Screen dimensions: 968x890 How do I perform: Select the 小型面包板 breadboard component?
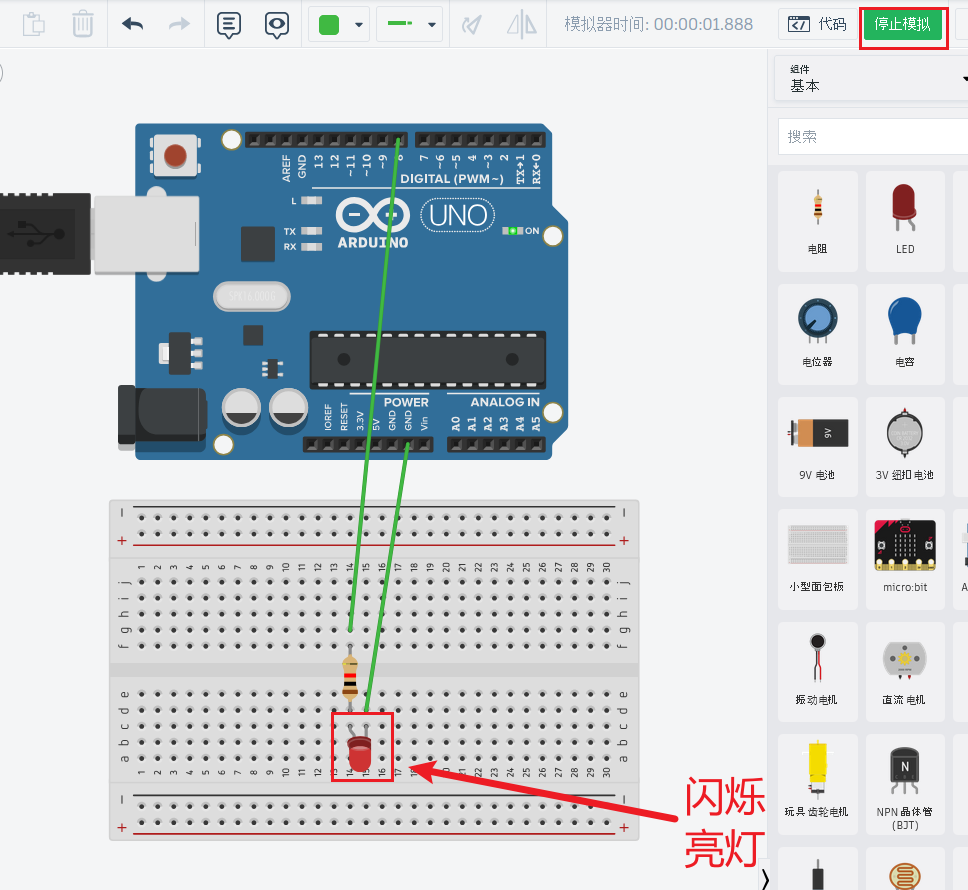pos(817,559)
